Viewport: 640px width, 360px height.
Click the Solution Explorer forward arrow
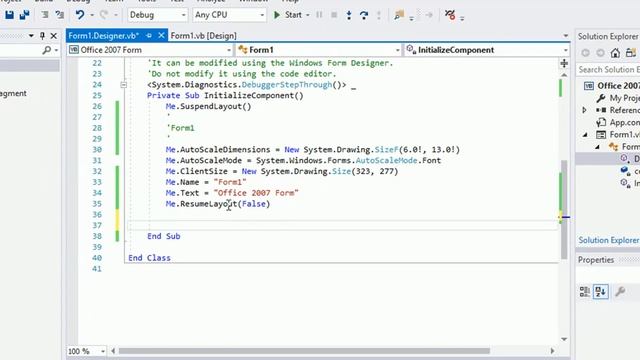(600, 53)
